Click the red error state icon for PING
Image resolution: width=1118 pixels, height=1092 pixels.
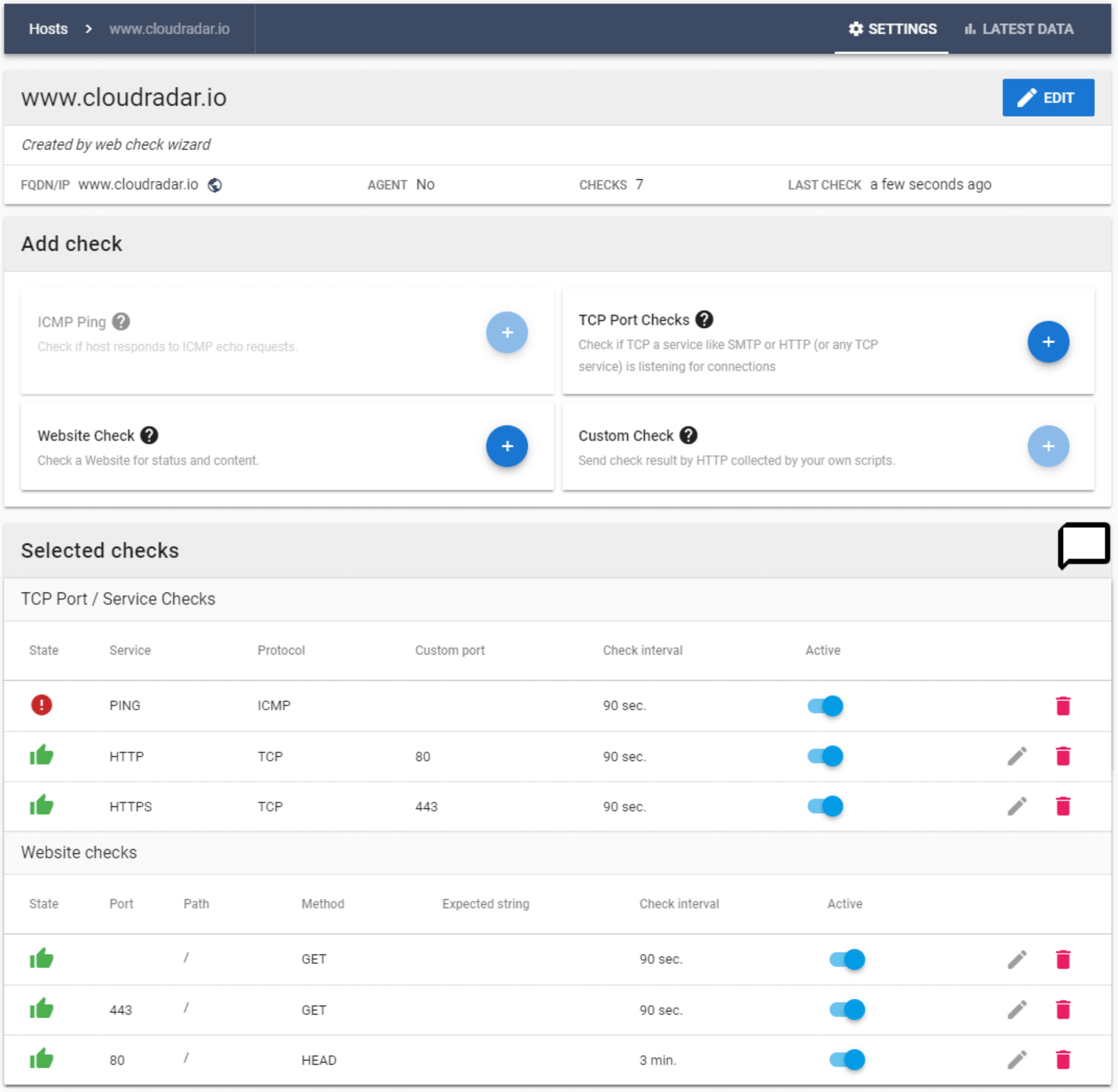click(x=41, y=705)
